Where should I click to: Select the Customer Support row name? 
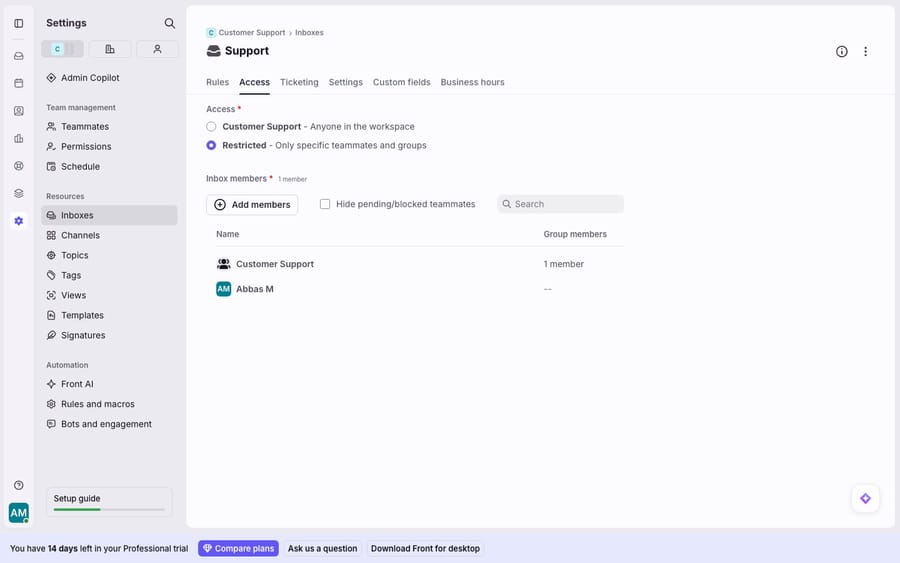pyautogui.click(x=275, y=264)
